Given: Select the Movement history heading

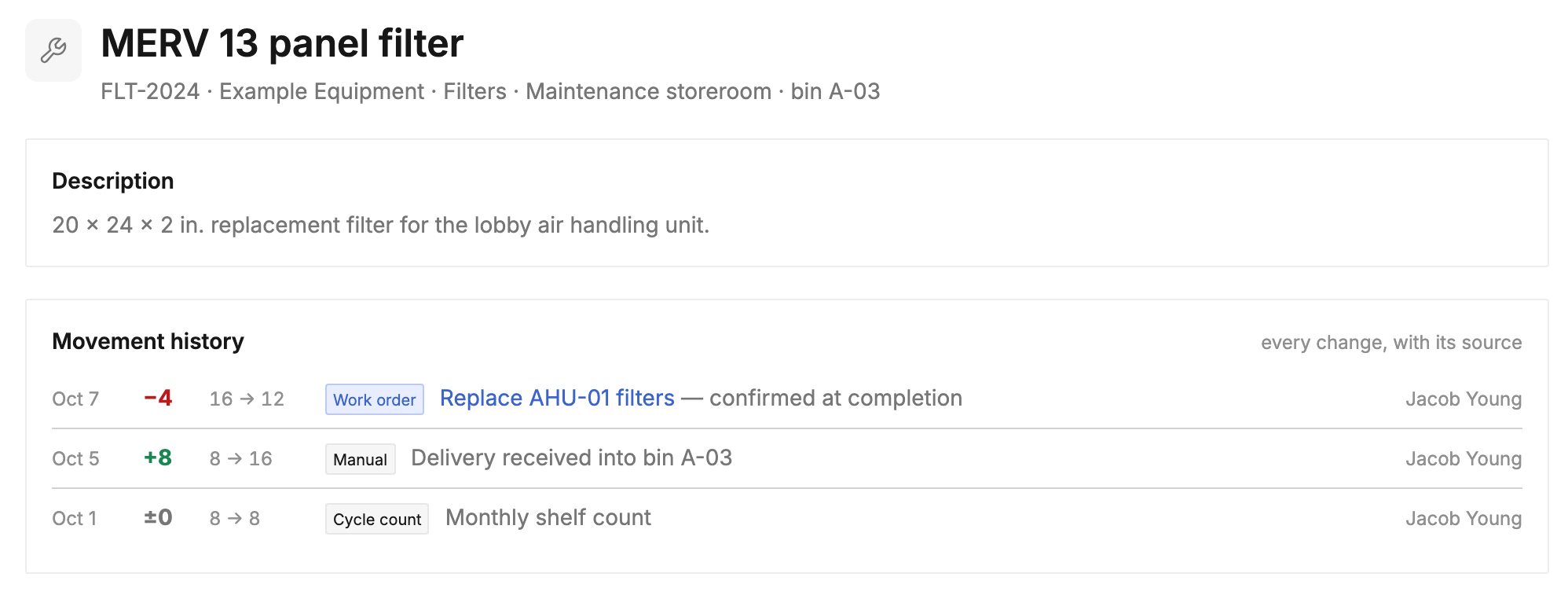Looking at the screenshot, I should (x=148, y=341).
